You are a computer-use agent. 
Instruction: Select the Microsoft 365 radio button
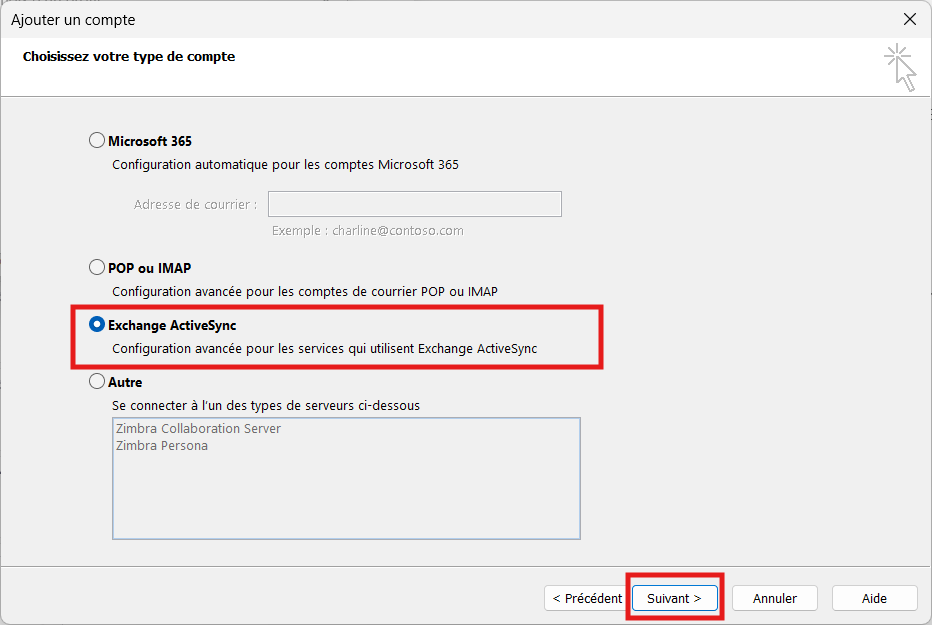97,141
